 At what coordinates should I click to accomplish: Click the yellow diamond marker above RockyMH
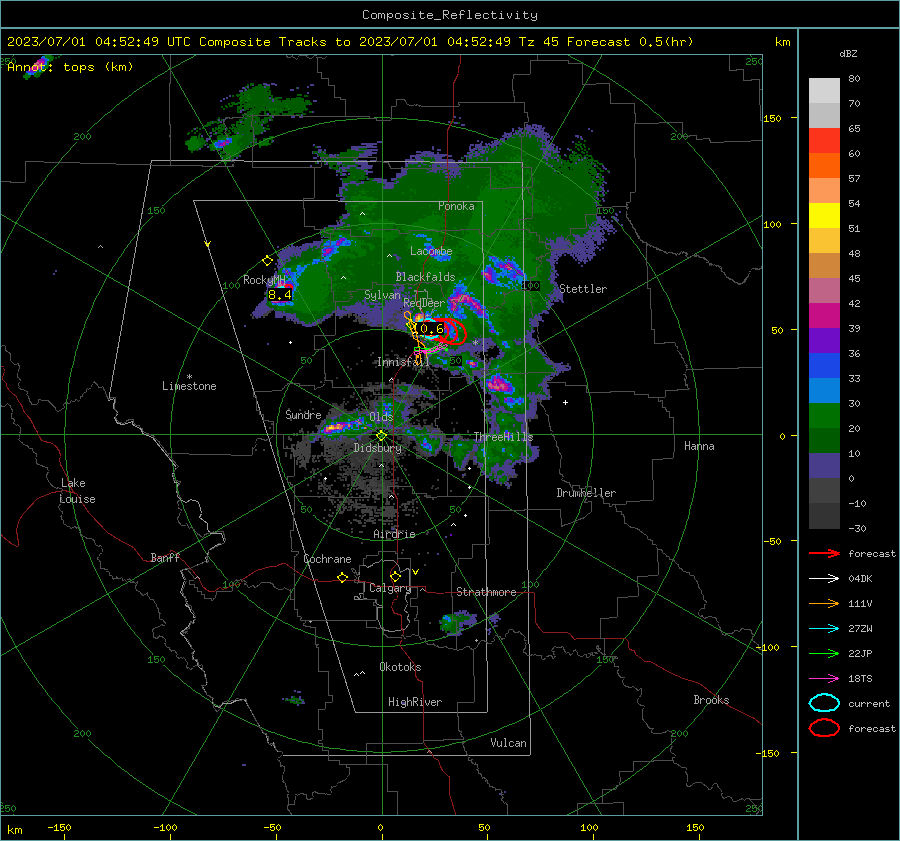(x=267, y=261)
